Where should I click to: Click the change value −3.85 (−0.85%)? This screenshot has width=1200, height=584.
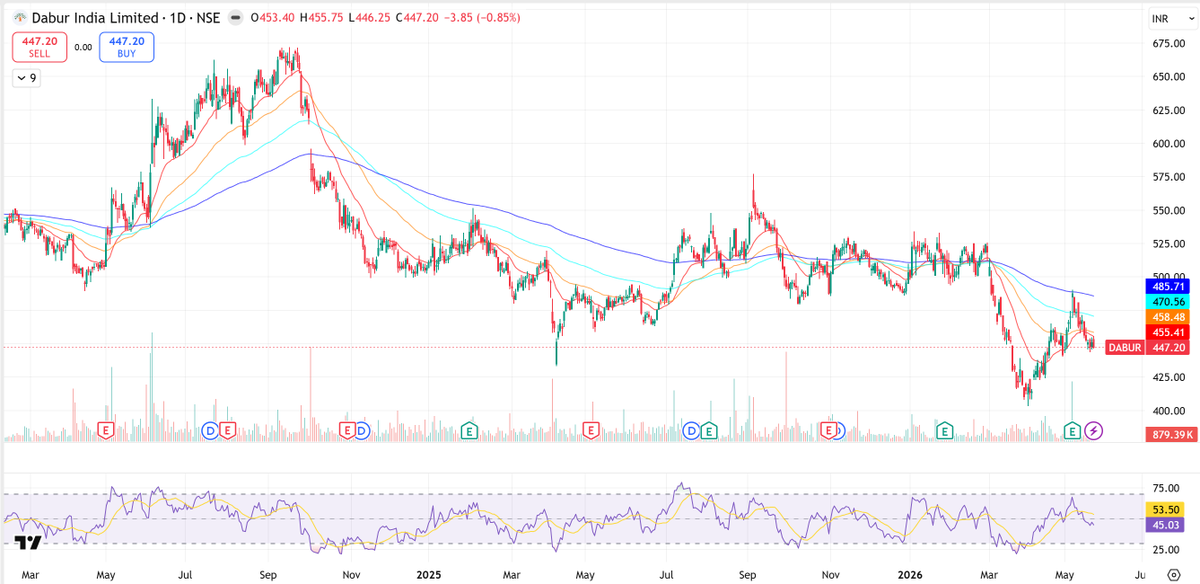point(480,18)
